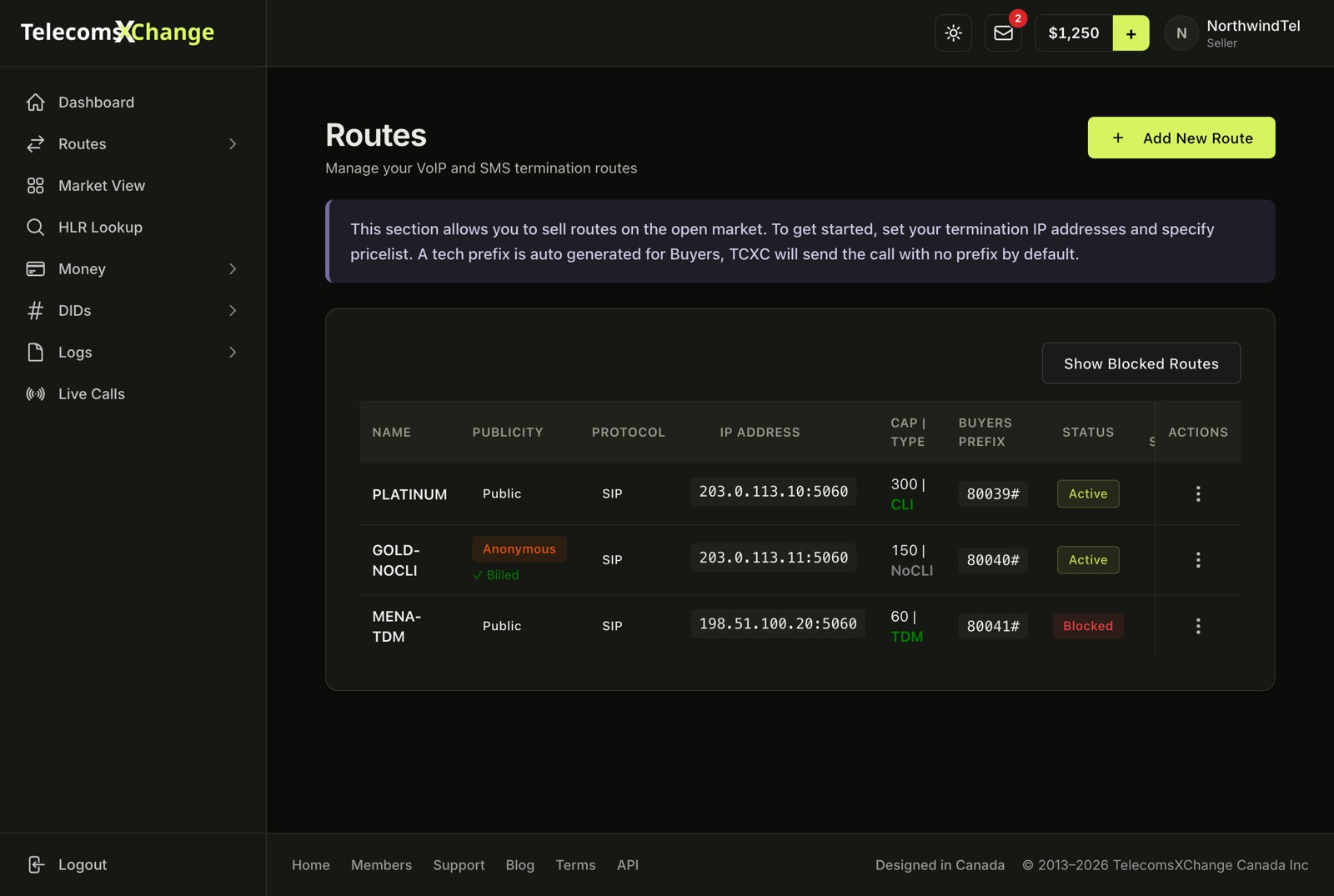Click the Add New Route button
The width and height of the screenshot is (1334, 896).
pyautogui.click(x=1181, y=138)
